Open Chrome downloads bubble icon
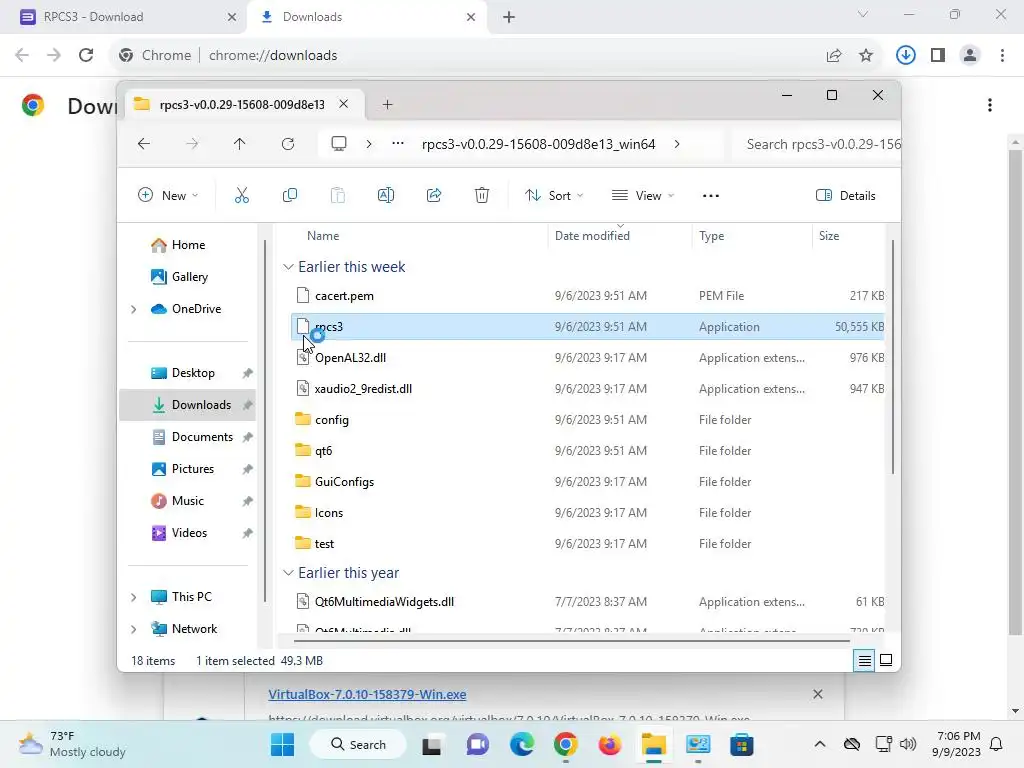Viewport: 1024px width, 768px height. coord(905,55)
